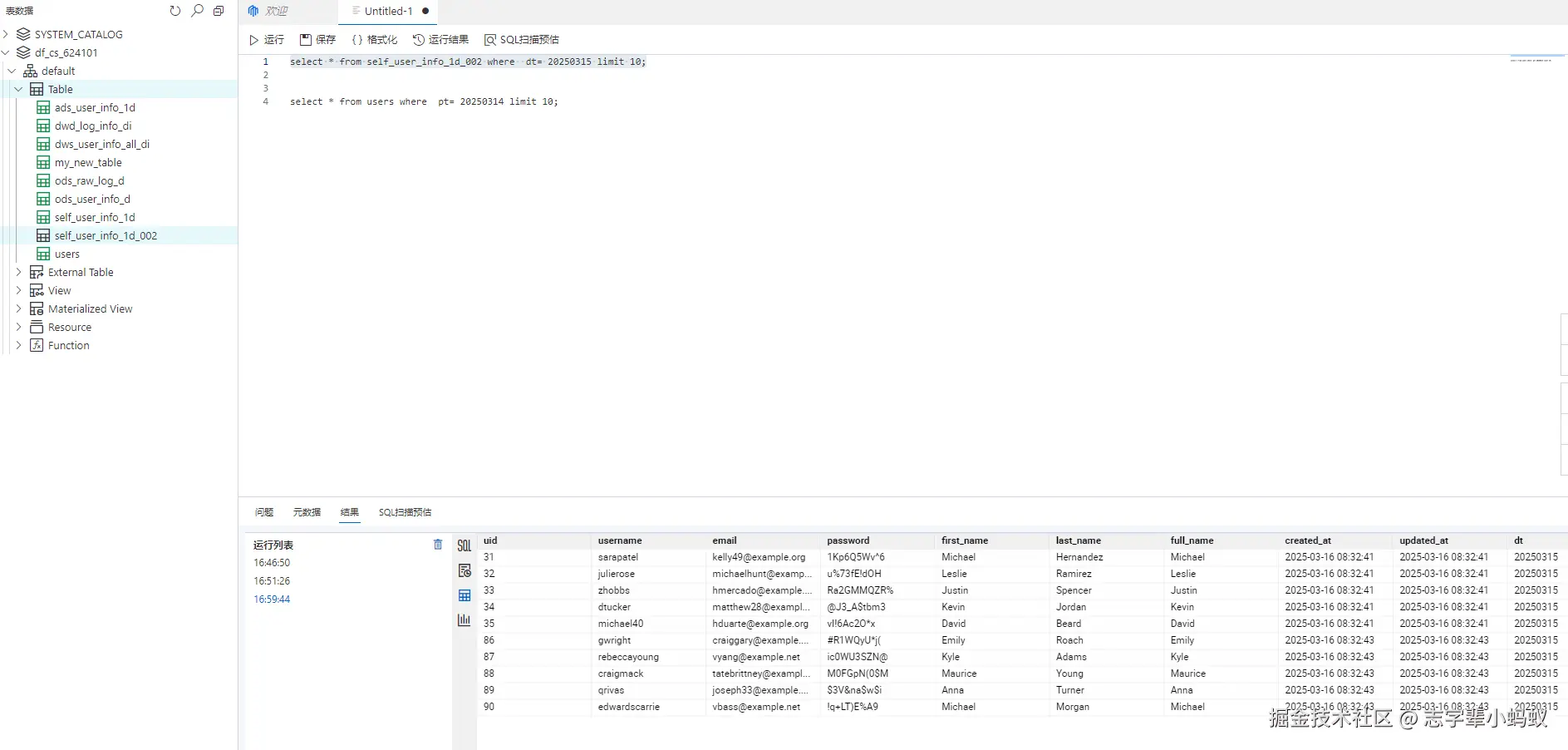Sort by last_name column header
The image size is (1568, 750).
1079,540
